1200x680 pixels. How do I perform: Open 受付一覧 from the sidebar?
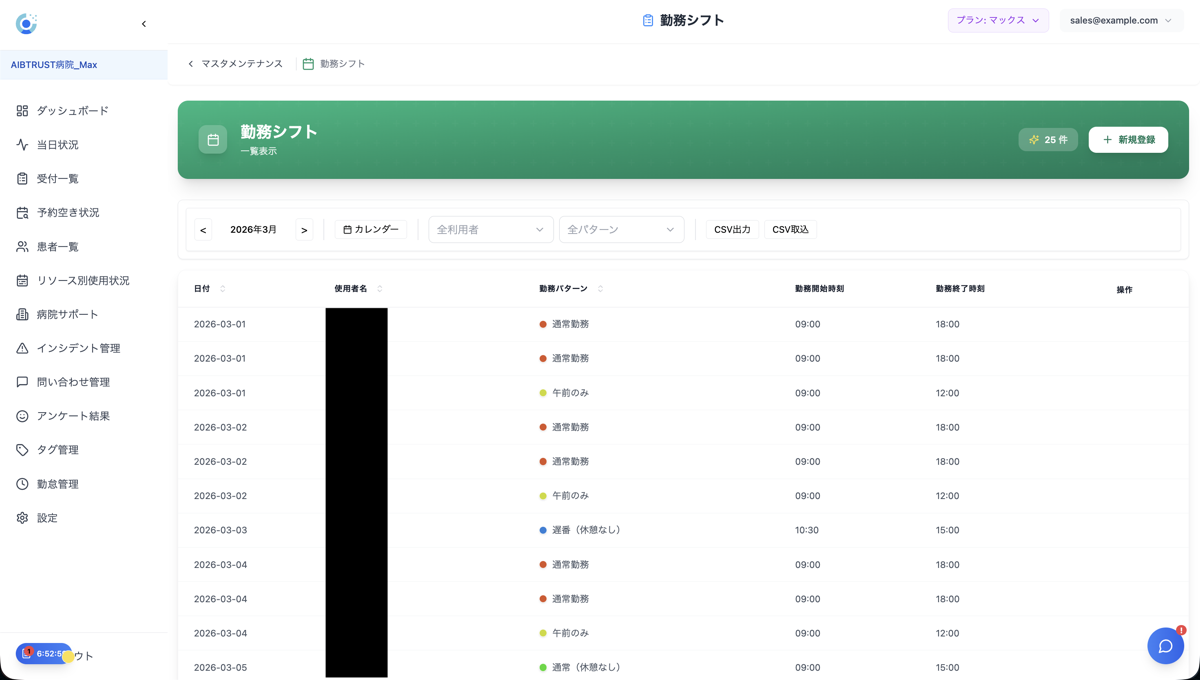pyautogui.click(x=20, y=178)
